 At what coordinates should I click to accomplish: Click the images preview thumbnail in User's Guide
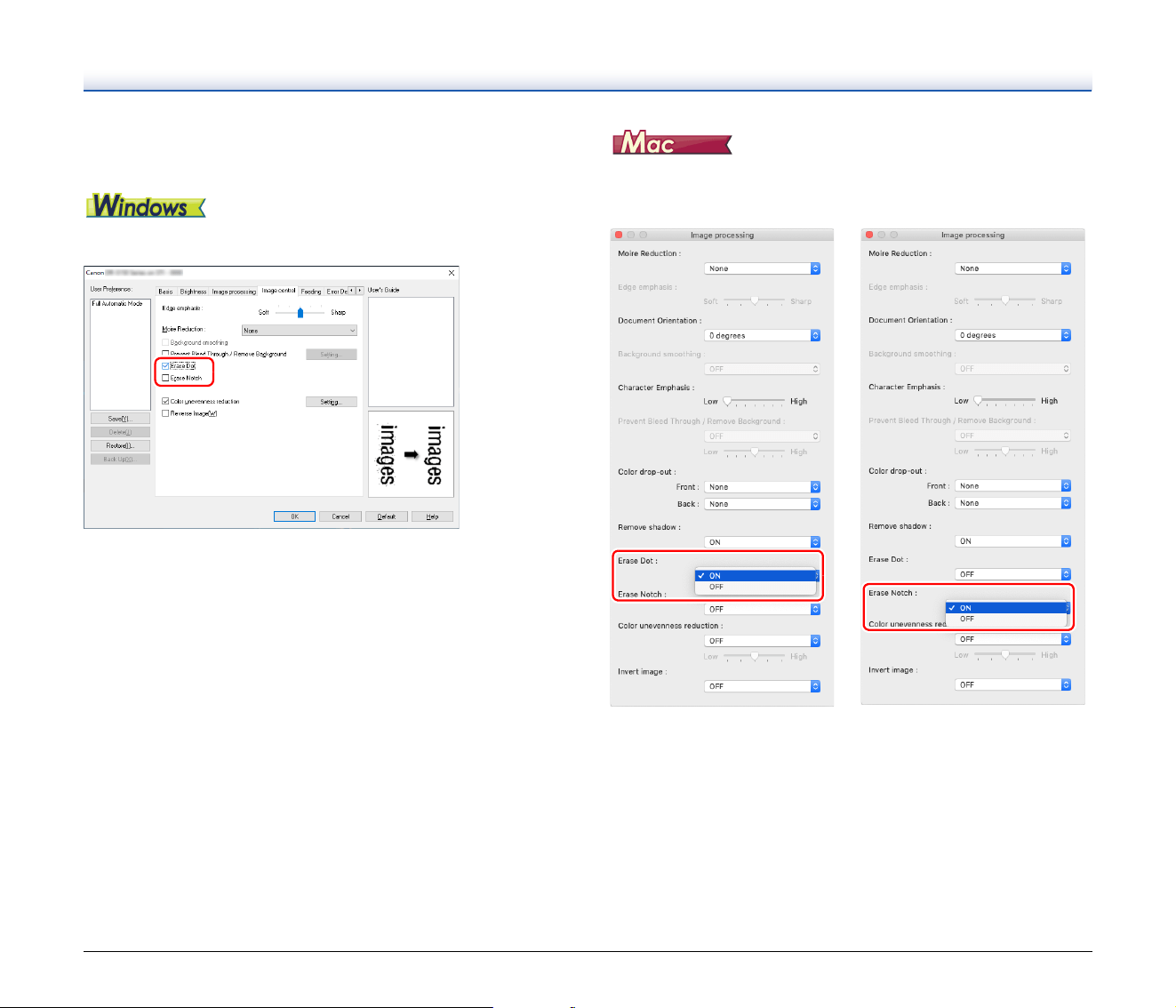coord(411,453)
